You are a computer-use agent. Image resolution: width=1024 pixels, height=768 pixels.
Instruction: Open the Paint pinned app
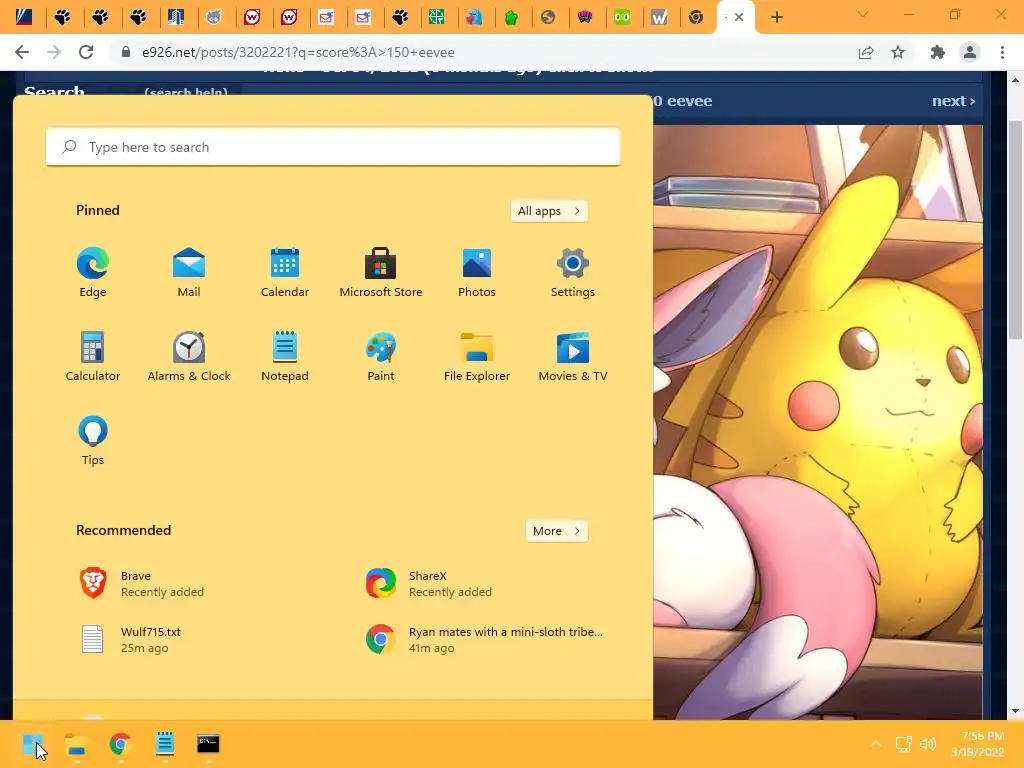pyautogui.click(x=381, y=357)
